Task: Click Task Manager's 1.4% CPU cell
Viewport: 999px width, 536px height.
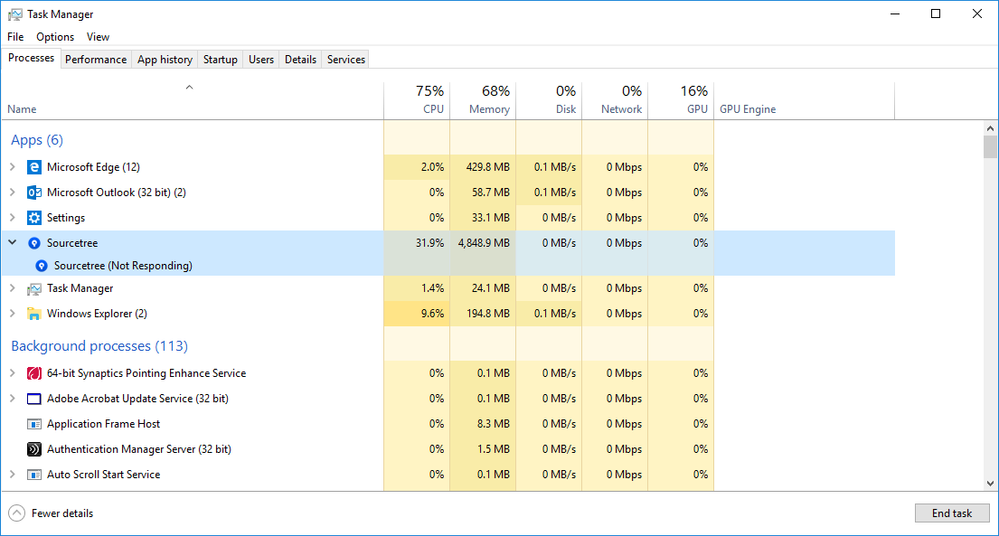Action: click(x=417, y=289)
